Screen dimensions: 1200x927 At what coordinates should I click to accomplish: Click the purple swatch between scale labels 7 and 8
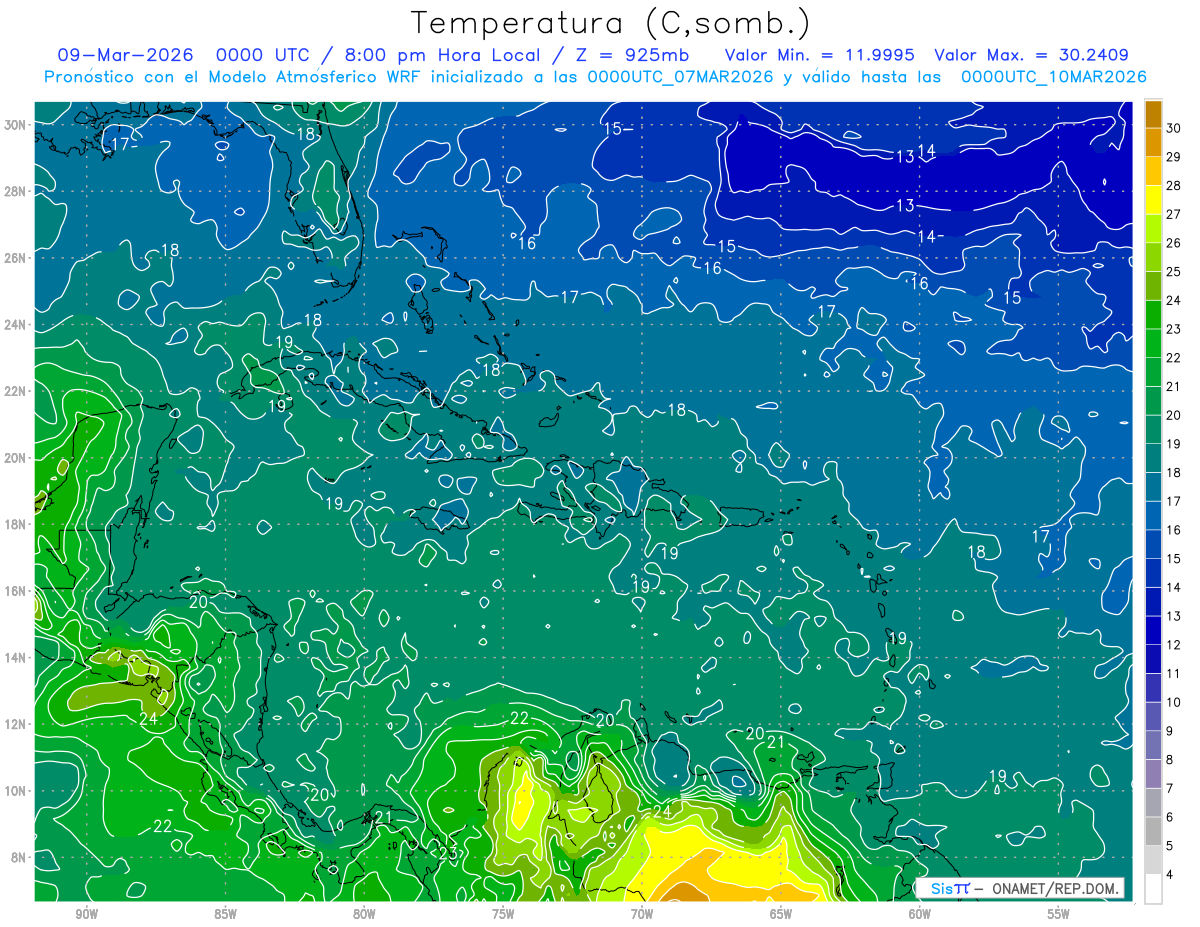(x=1153, y=774)
